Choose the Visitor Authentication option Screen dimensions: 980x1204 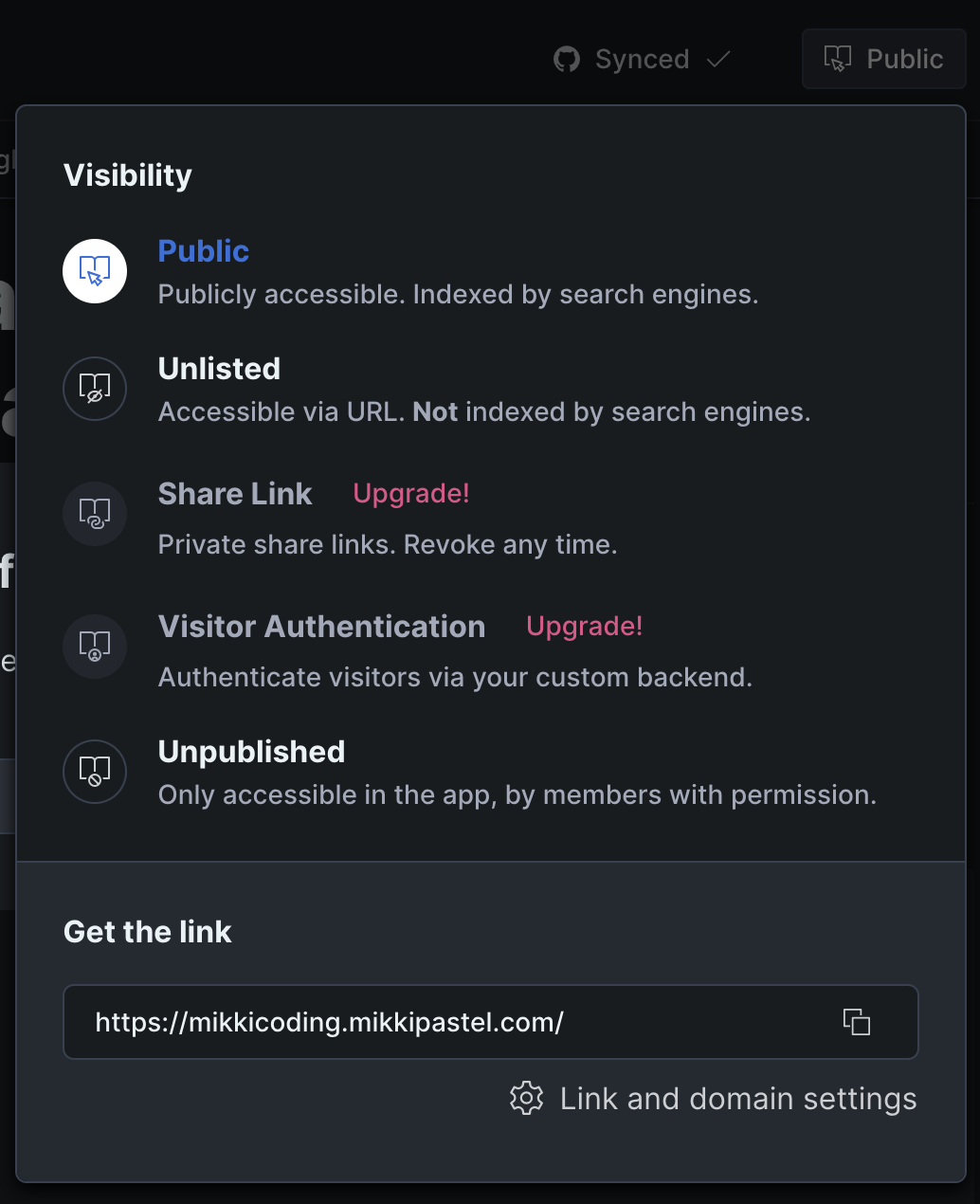pyautogui.click(x=321, y=627)
